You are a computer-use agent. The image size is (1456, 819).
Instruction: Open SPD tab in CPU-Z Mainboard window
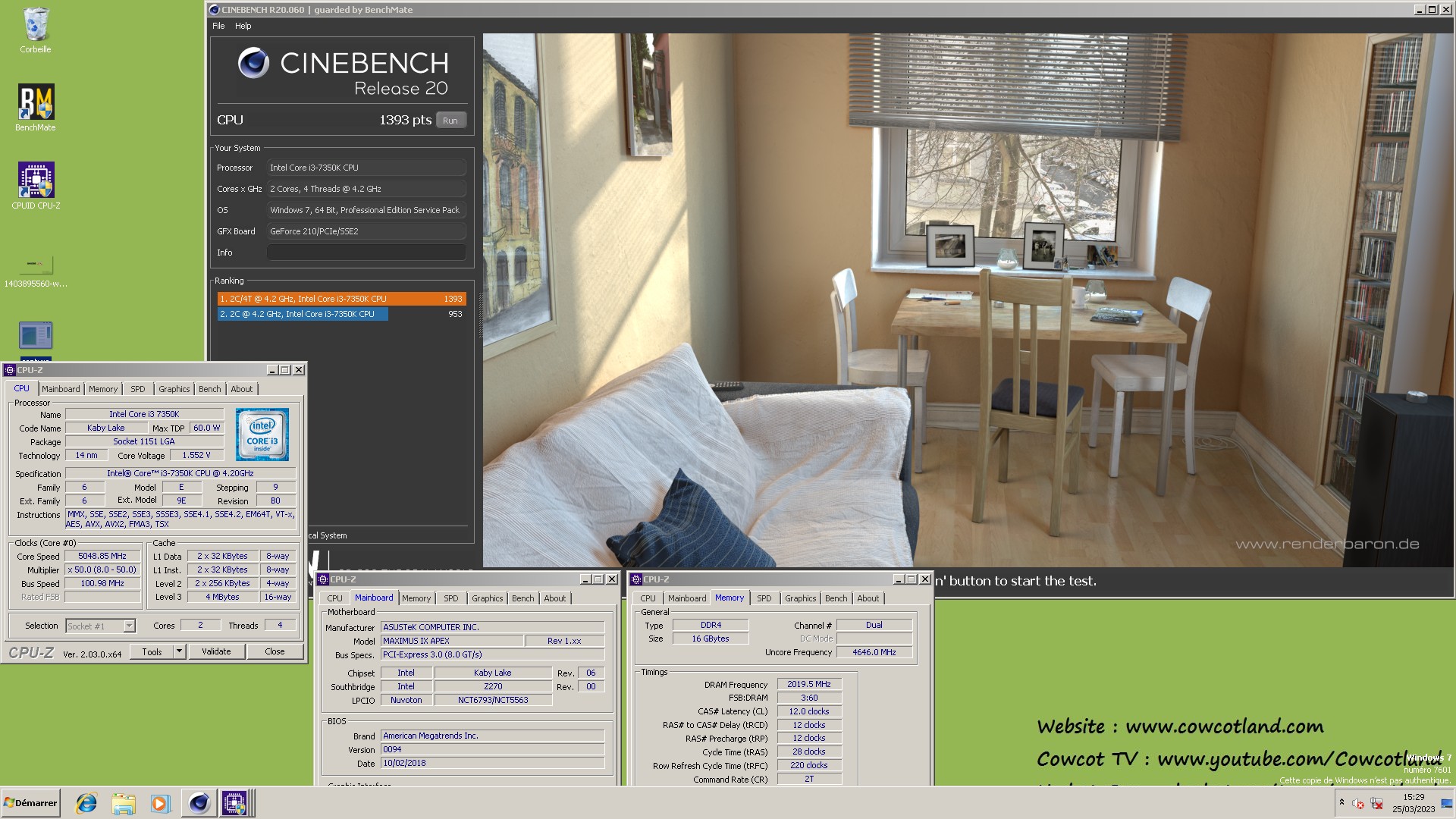pos(451,598)
